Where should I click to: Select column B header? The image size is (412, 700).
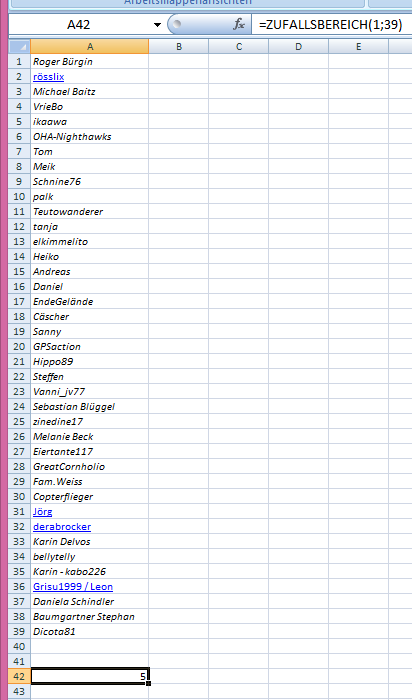179,46
